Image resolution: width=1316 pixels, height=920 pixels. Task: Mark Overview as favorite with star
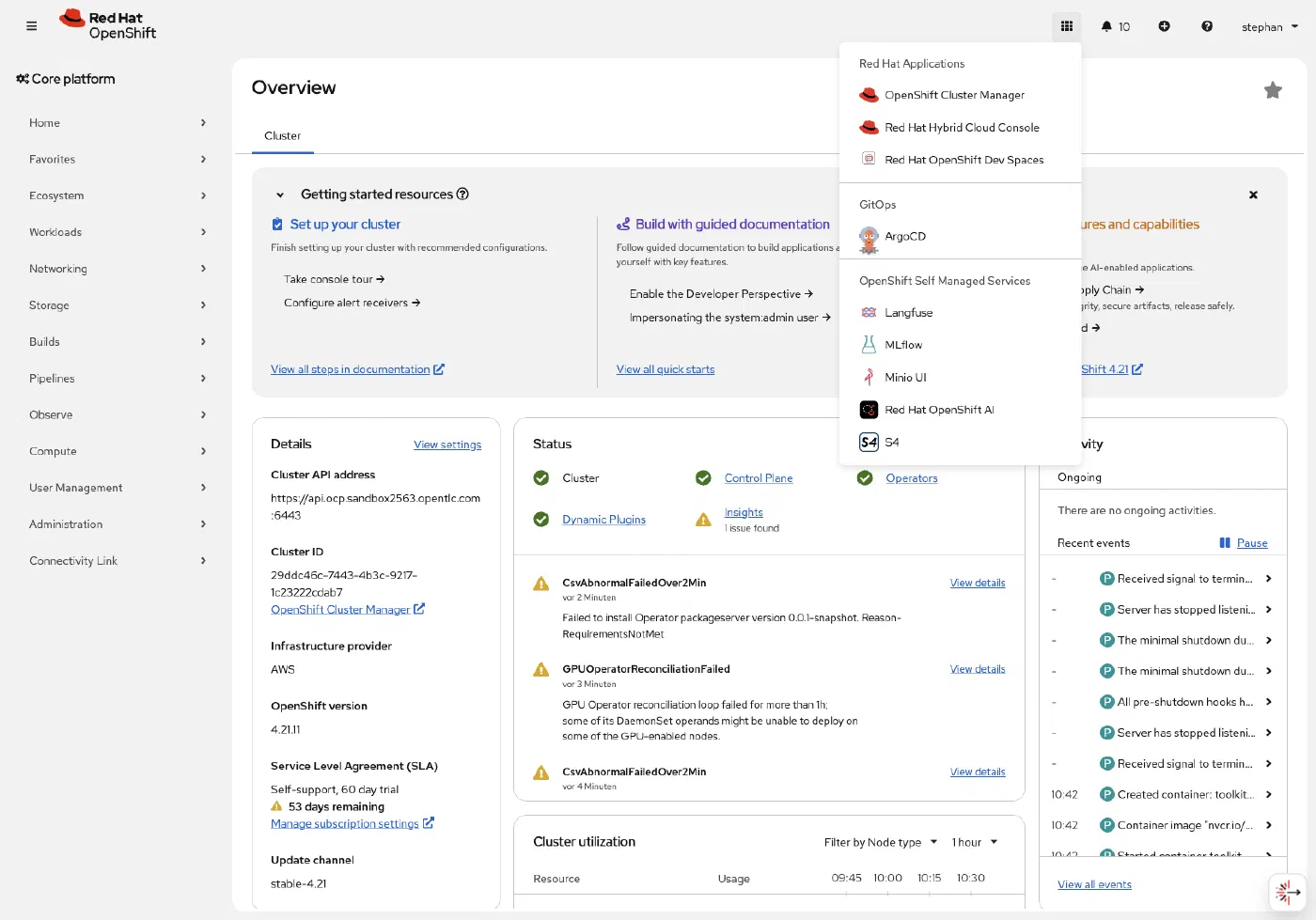[1273, 90]
